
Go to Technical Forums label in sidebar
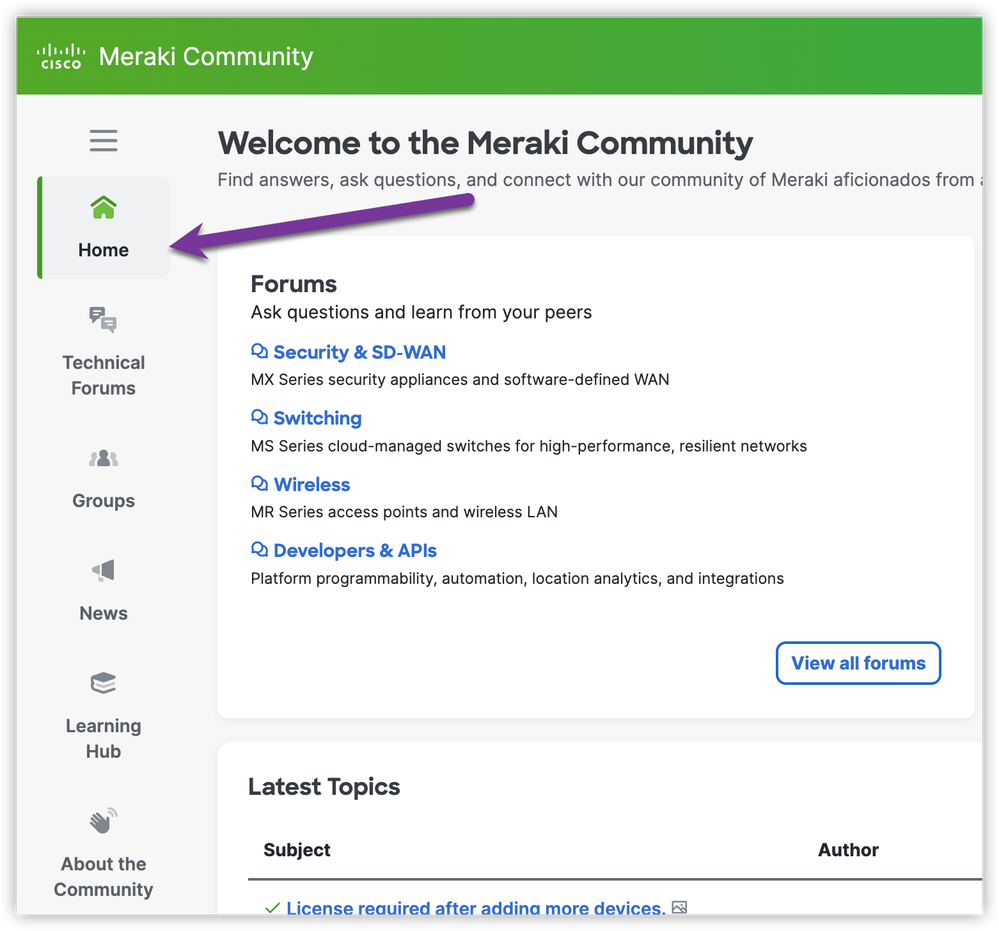[x=103, y=375]
